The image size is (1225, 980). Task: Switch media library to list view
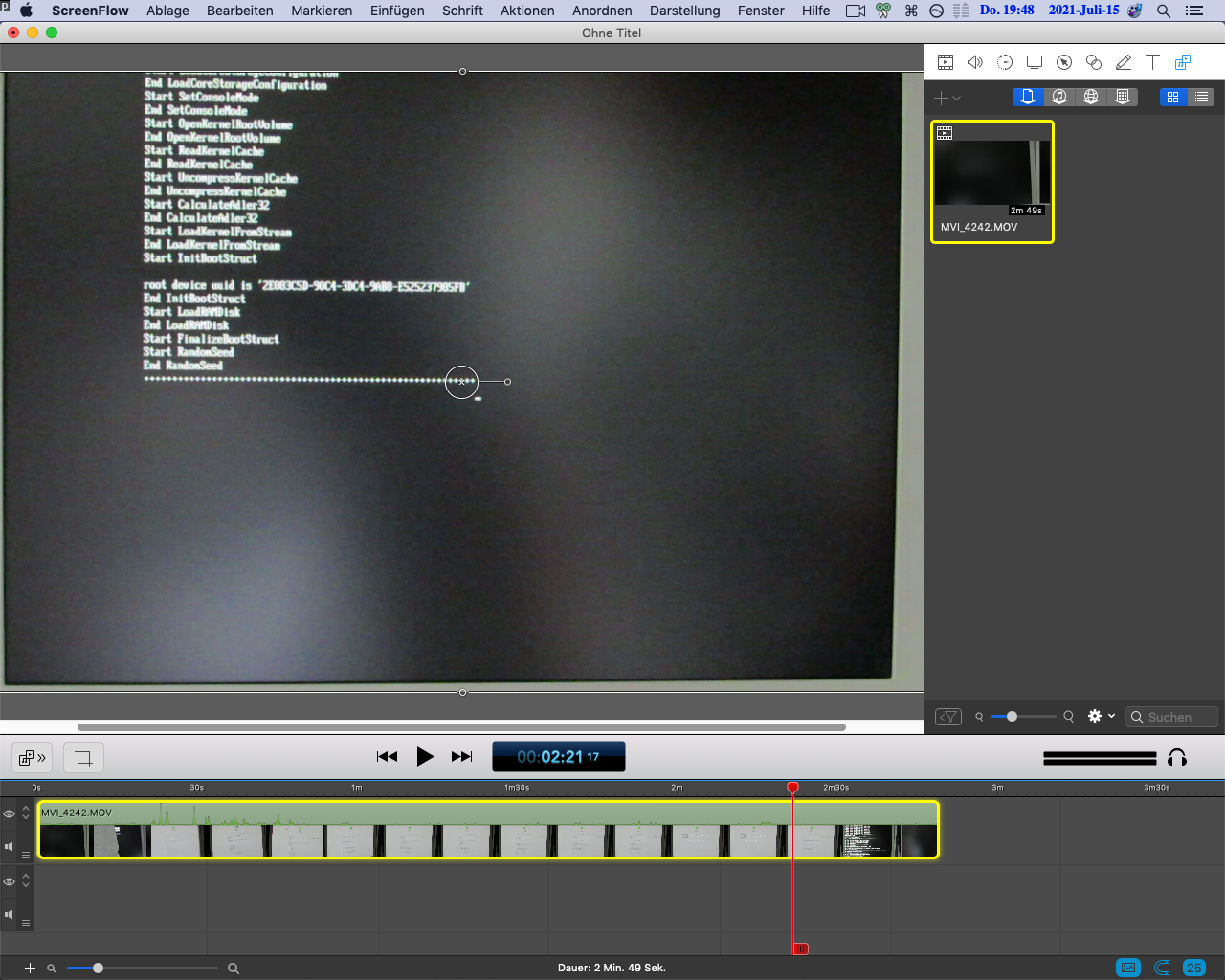tap(1201, 97)
